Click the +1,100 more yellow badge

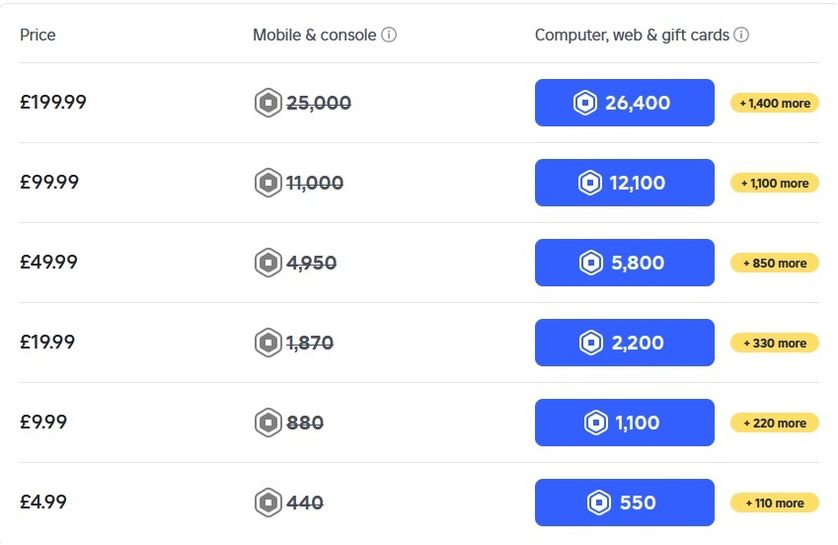774,183
